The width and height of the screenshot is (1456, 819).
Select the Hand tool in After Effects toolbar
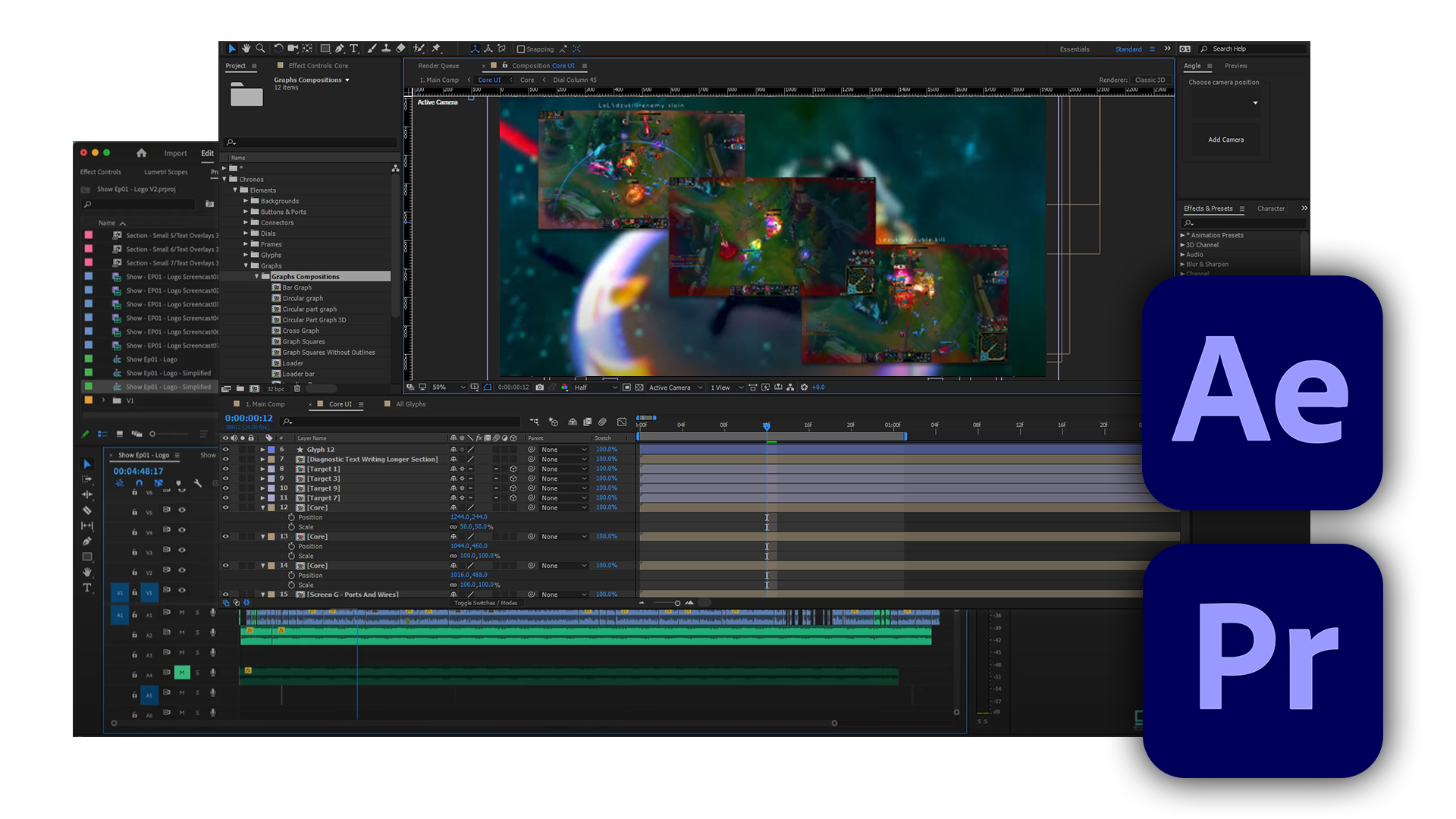(x=246, y=48)
